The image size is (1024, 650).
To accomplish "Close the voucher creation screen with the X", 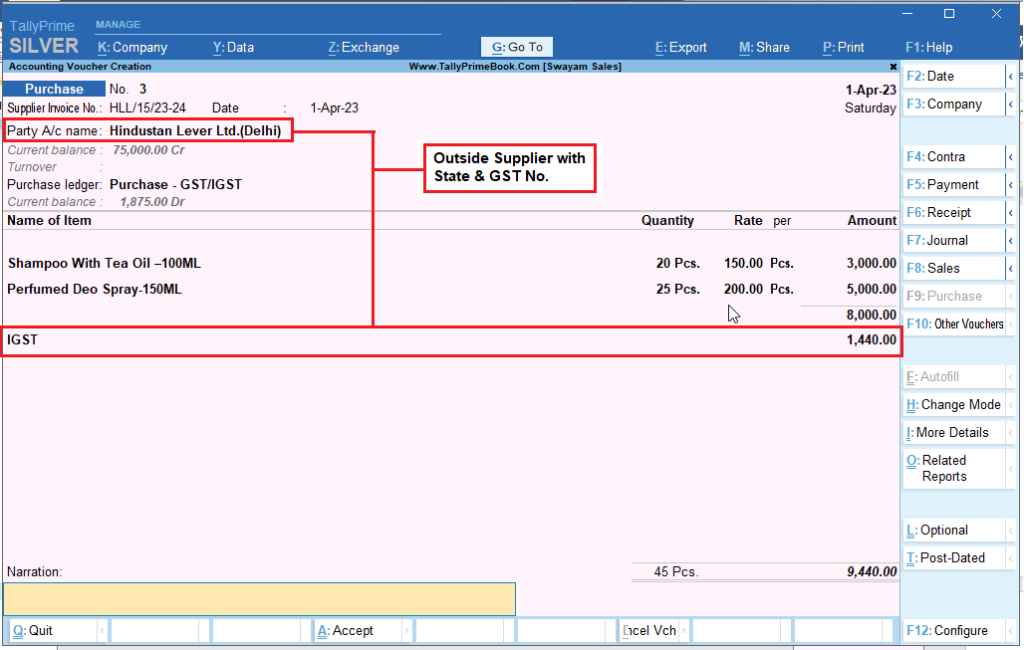I will point(893,67).
